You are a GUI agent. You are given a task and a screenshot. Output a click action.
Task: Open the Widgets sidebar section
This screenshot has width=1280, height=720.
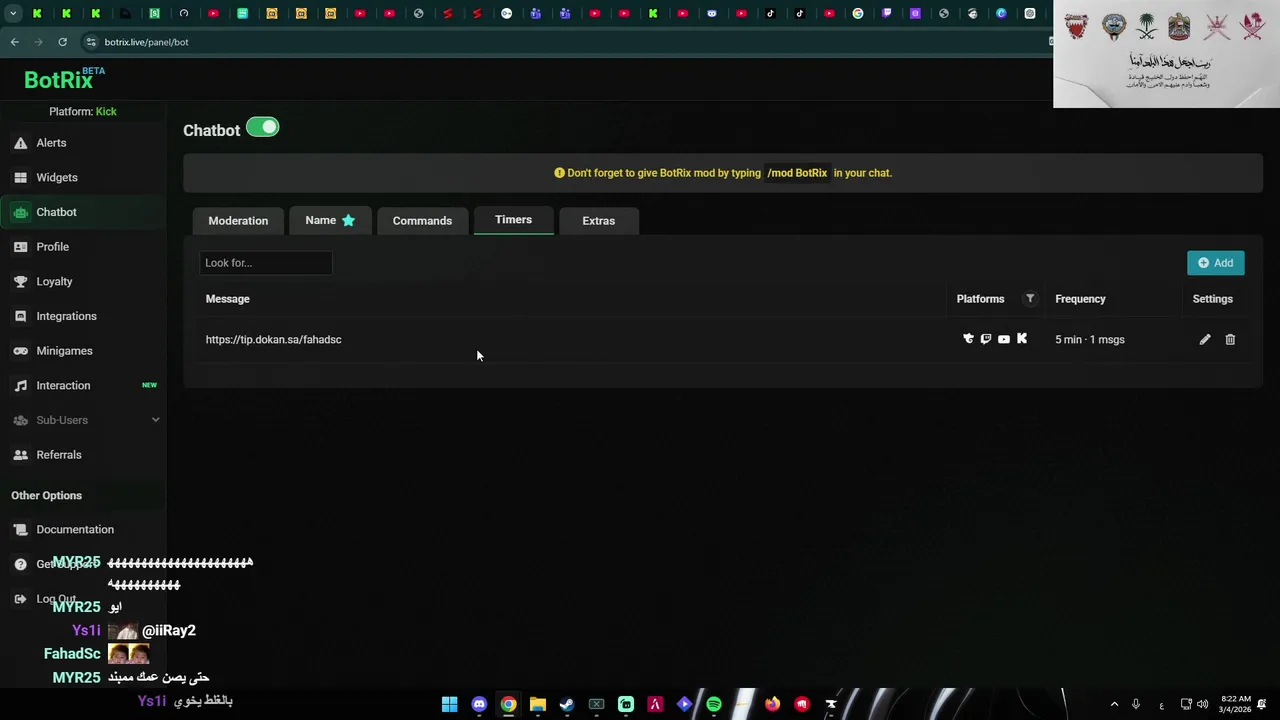(56, 177)
